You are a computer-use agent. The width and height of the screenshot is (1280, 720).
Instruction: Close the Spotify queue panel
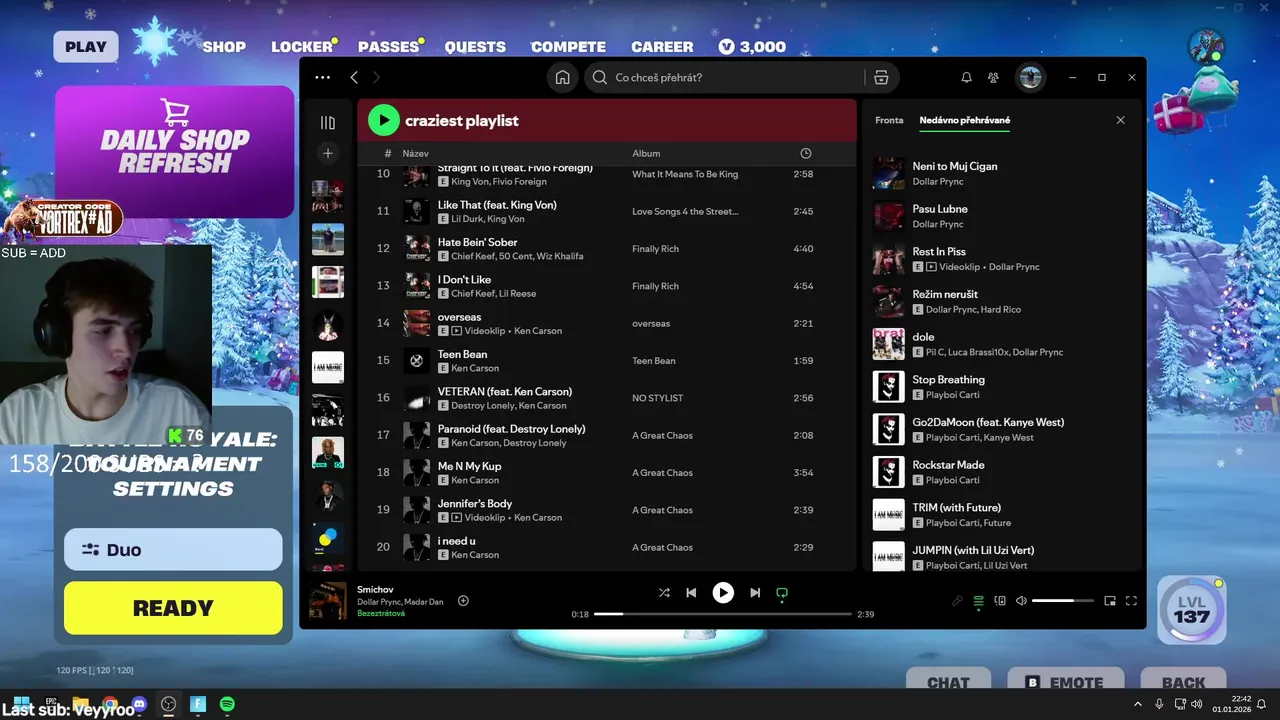pyautogui.click(x=1120, y=120)
